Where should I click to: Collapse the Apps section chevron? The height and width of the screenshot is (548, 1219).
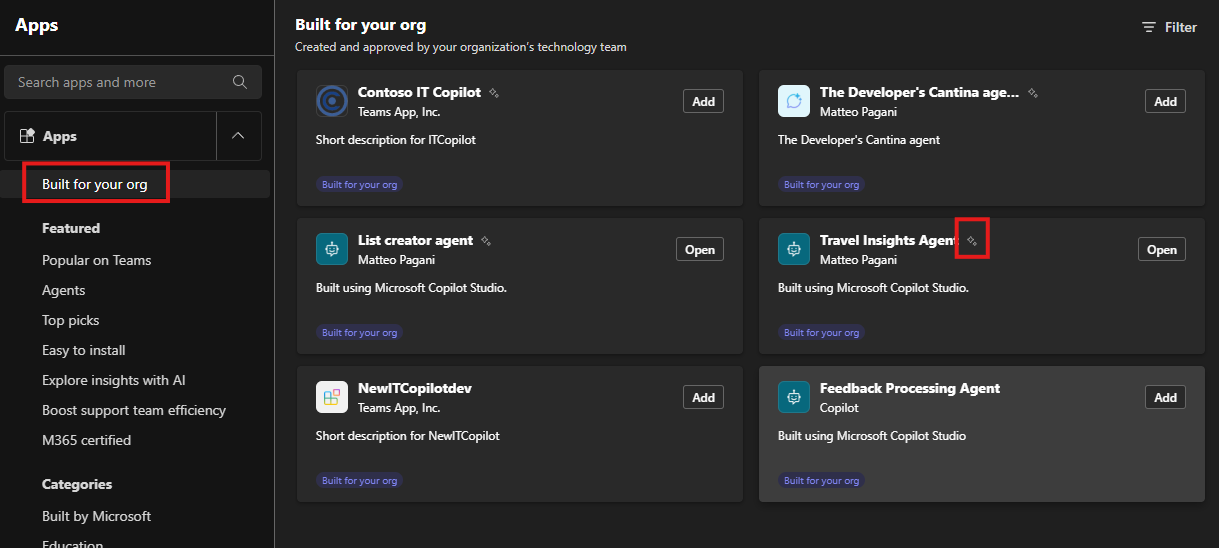coord(239,136)
